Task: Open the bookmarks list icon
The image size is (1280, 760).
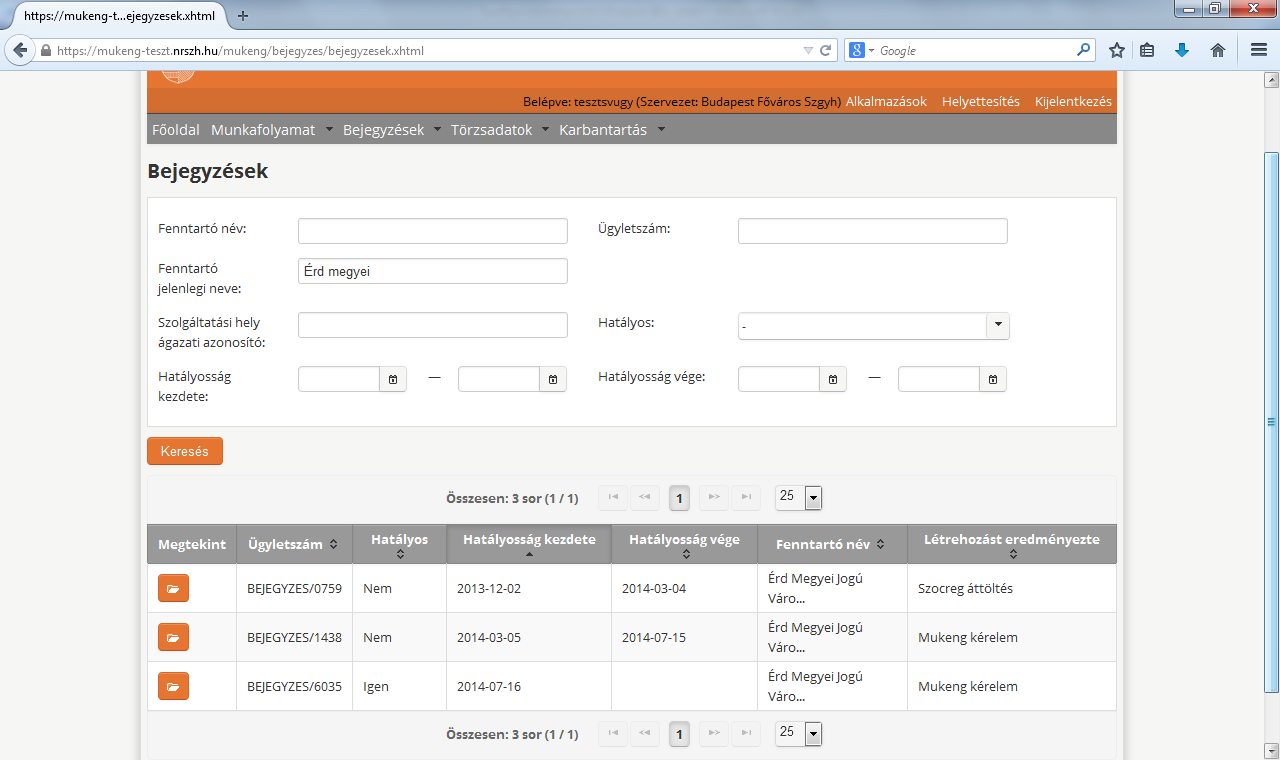Action: click(1148, 50)
